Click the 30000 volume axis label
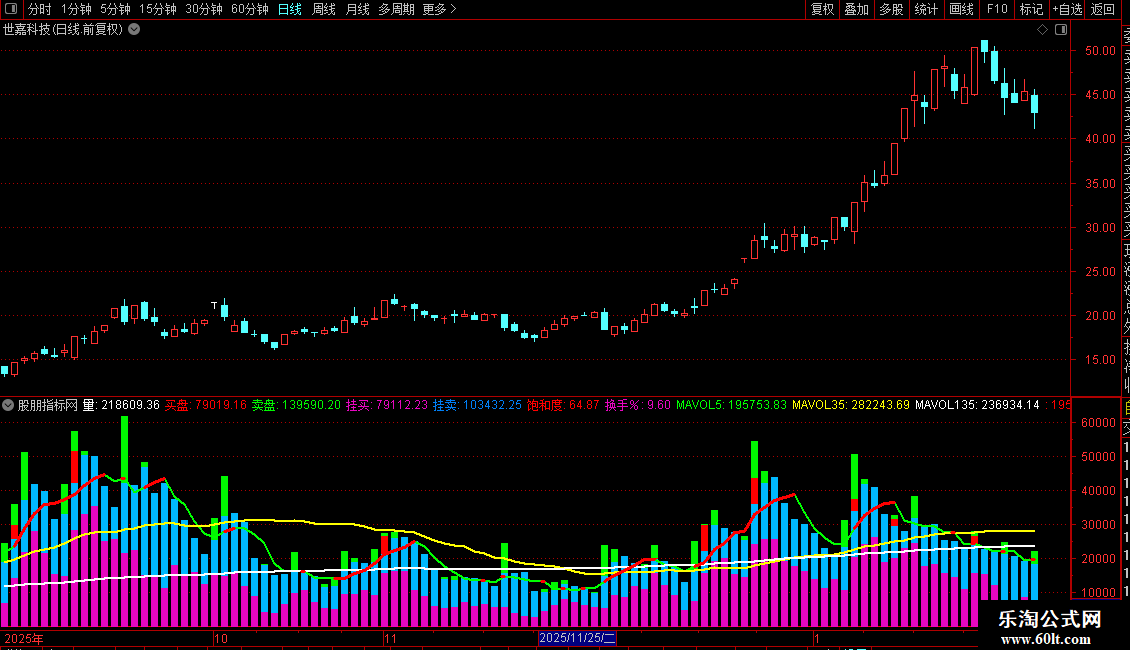 pyautogui.click(x=1098, y=525)
